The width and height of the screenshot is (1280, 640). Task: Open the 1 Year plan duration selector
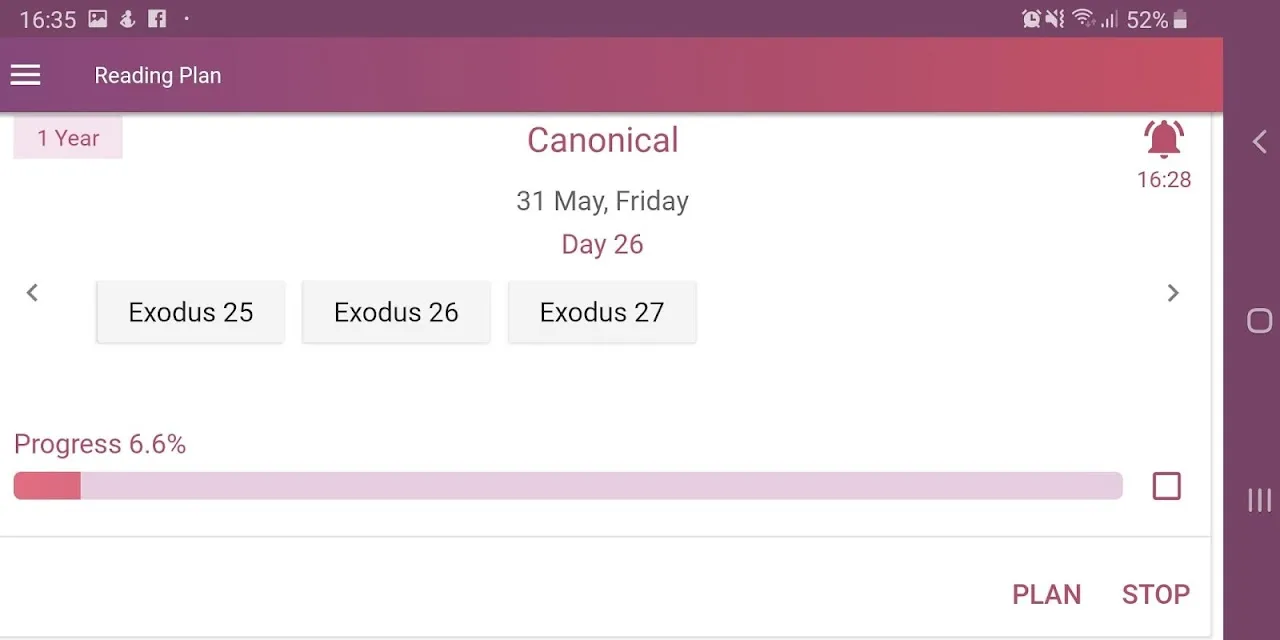[x=68, y=138]
